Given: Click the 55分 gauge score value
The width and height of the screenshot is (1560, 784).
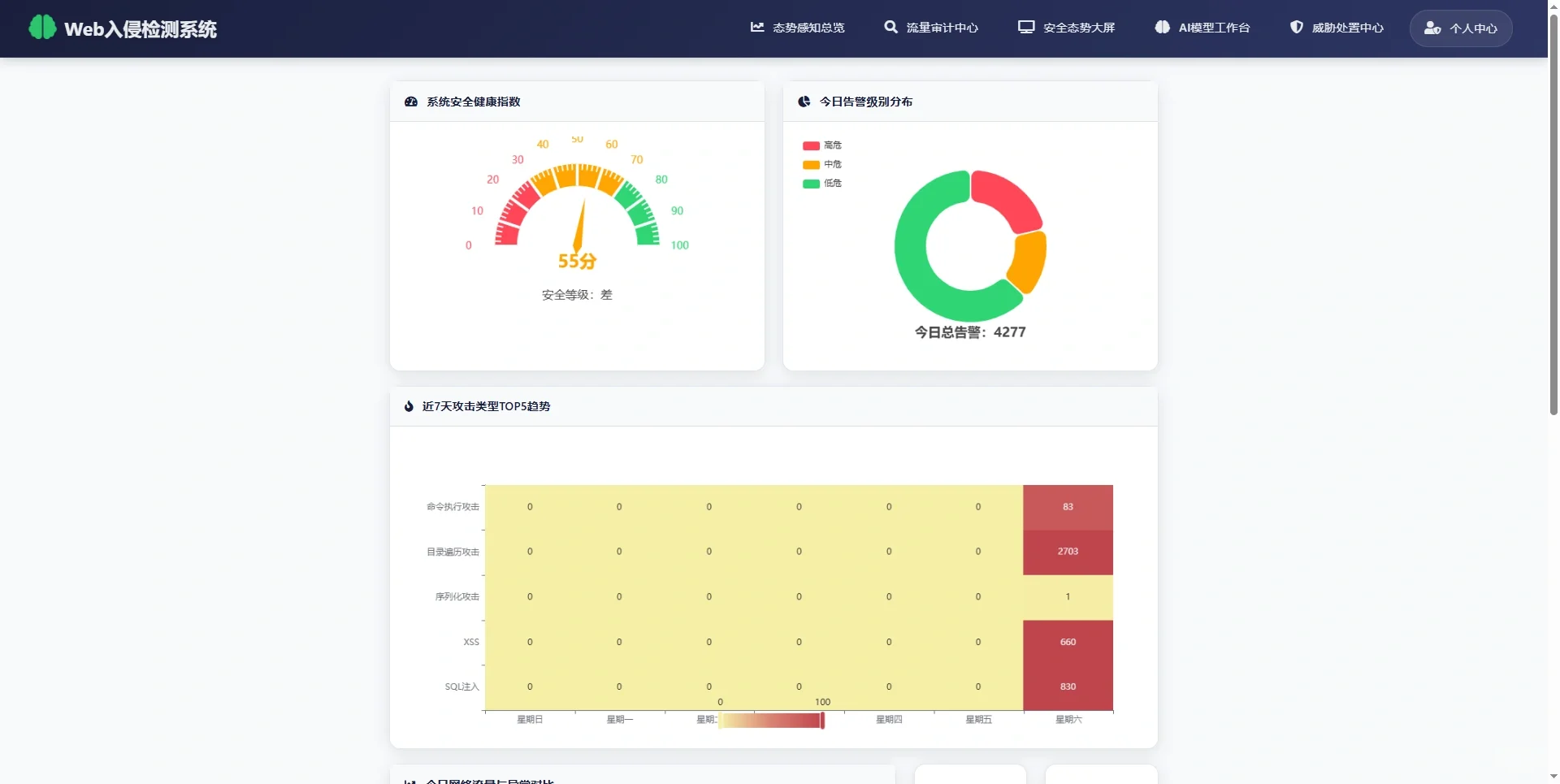Looking at the screenshot, I should tap(577, 261).
